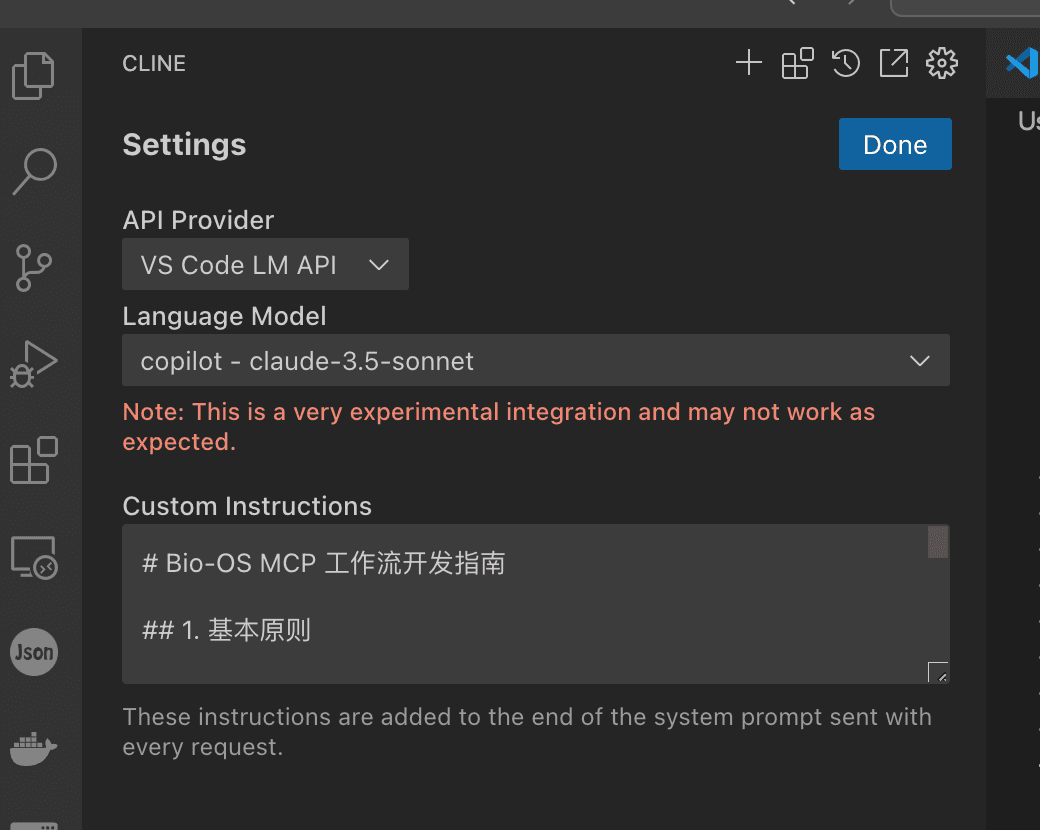
Task: Start a new Cline task with plus icon
Action: [749, 63]
